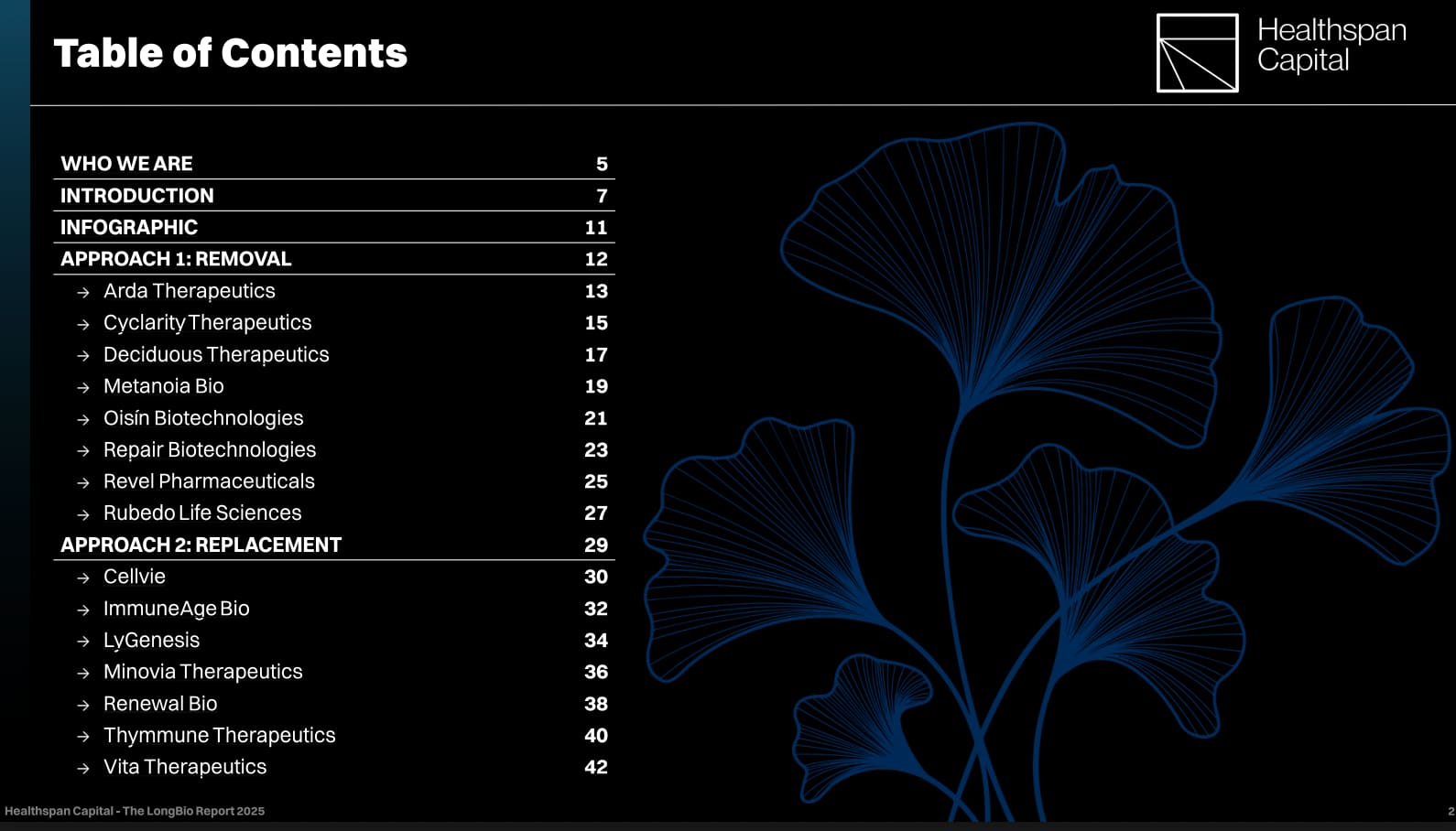Screen dimensions: 1456x831
Task: Click arrow icon beside Cellvie
Action: [83, 578]
